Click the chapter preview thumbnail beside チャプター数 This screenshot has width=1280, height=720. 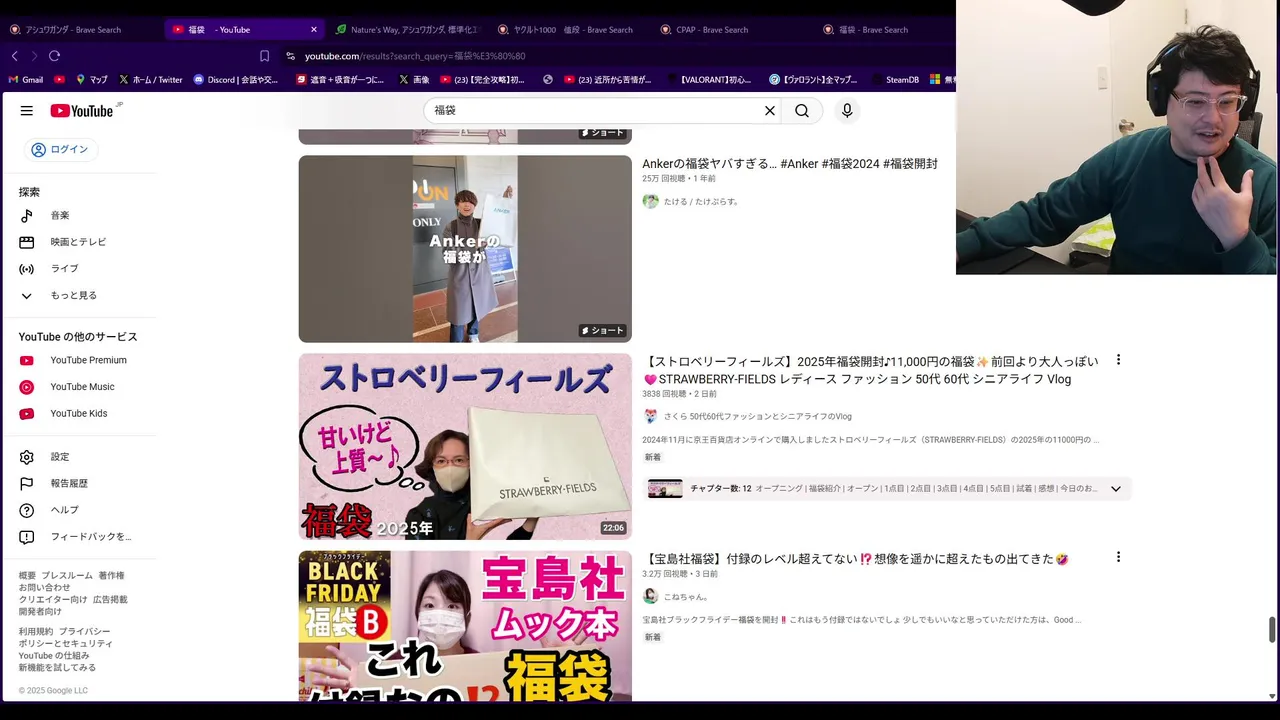click(665, 489)
